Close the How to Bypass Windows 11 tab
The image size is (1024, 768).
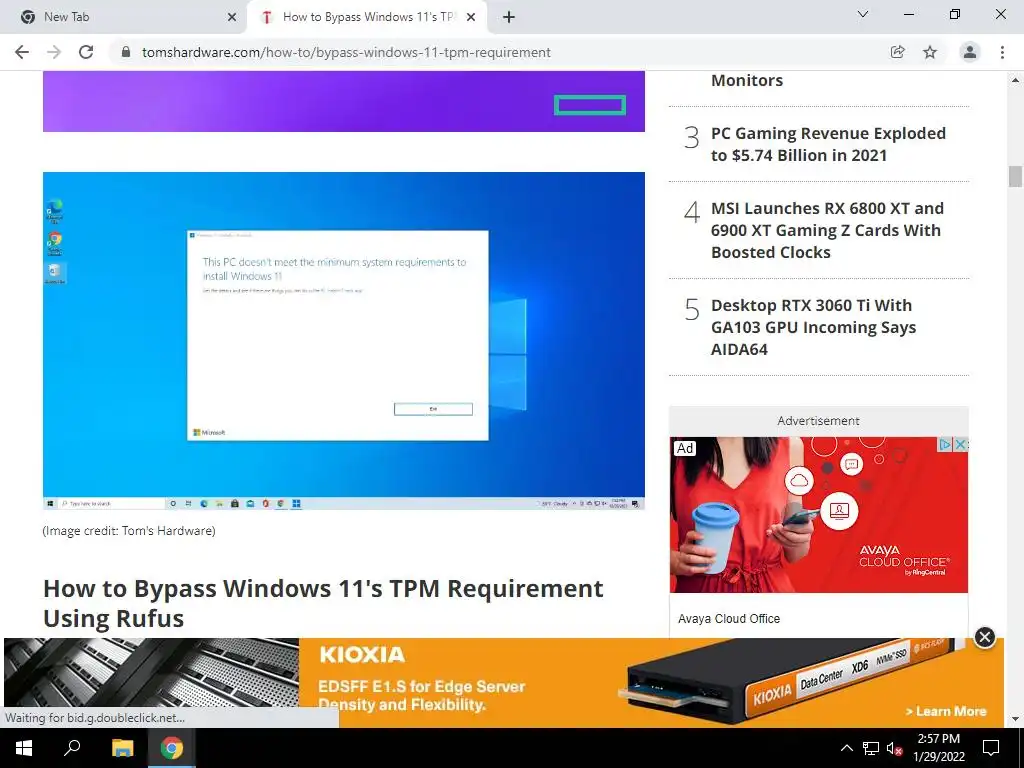coord(471,17)
